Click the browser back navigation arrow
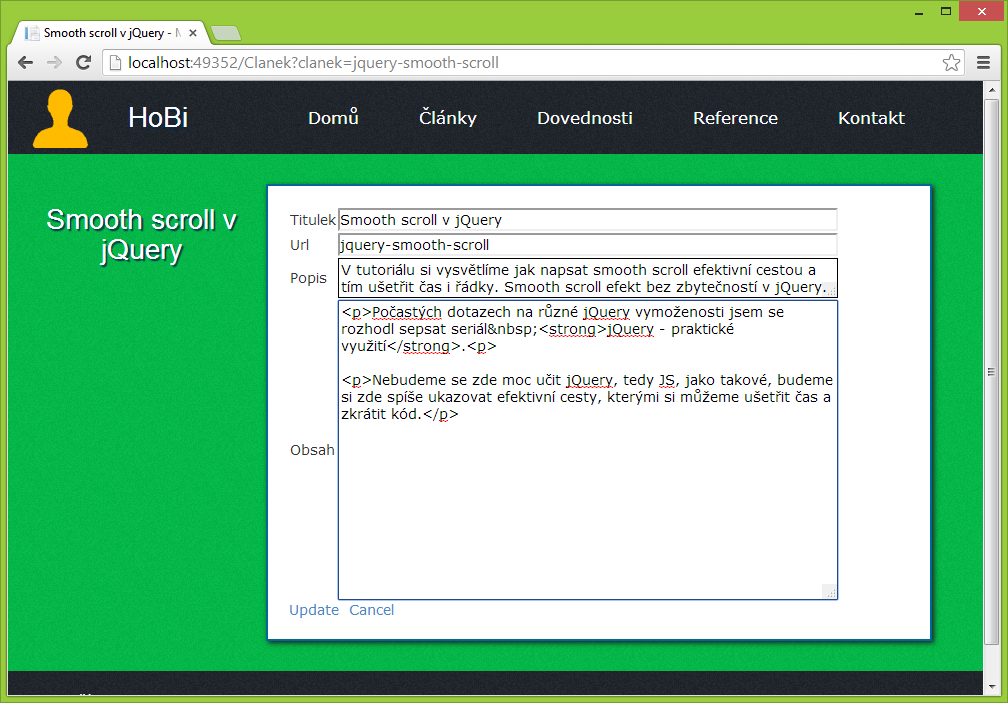 click(25, 61)
